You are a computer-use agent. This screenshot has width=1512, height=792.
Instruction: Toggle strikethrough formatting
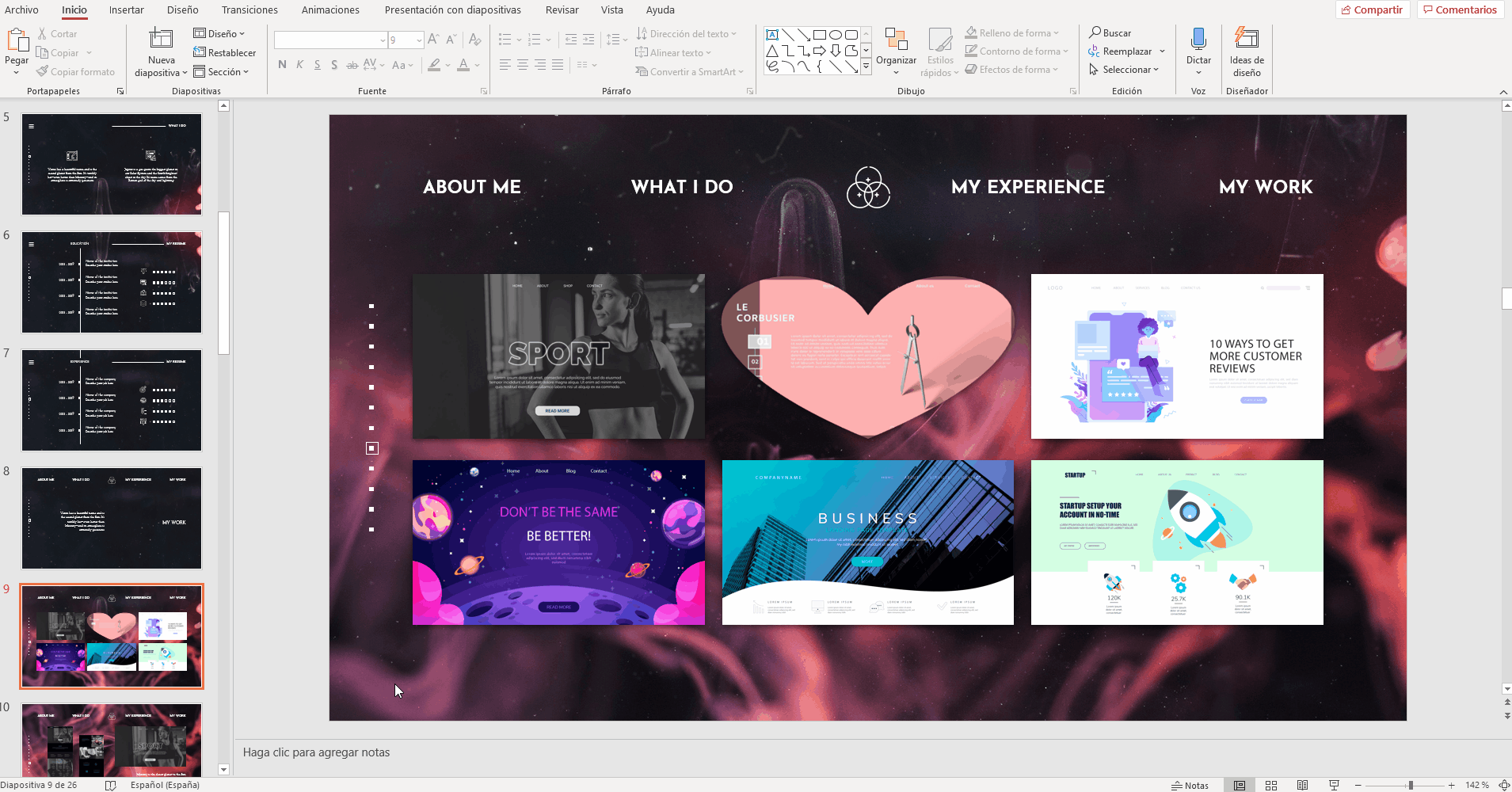(352, 65)
